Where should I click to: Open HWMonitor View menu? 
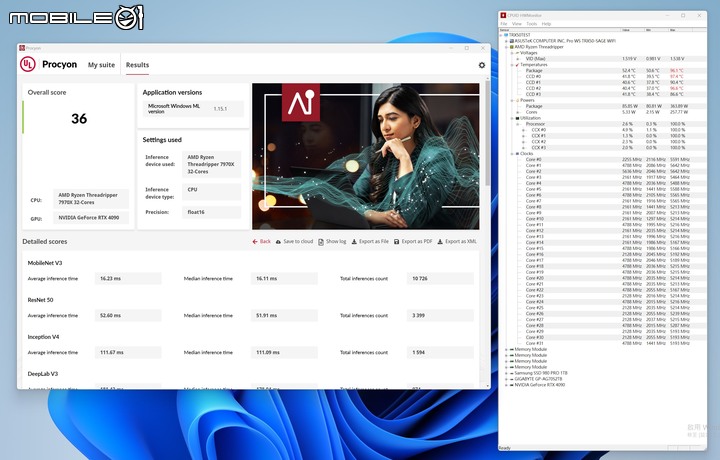click(517, 23)
